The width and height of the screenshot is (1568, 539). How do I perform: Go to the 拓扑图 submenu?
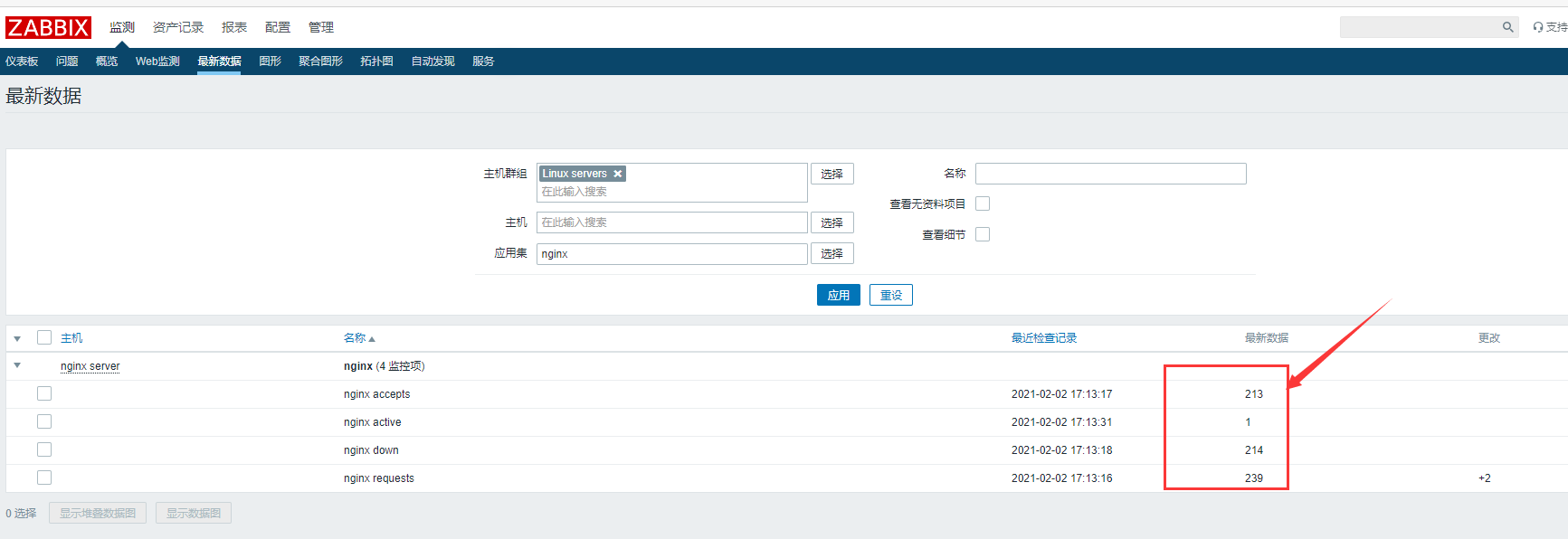(376, 61)
